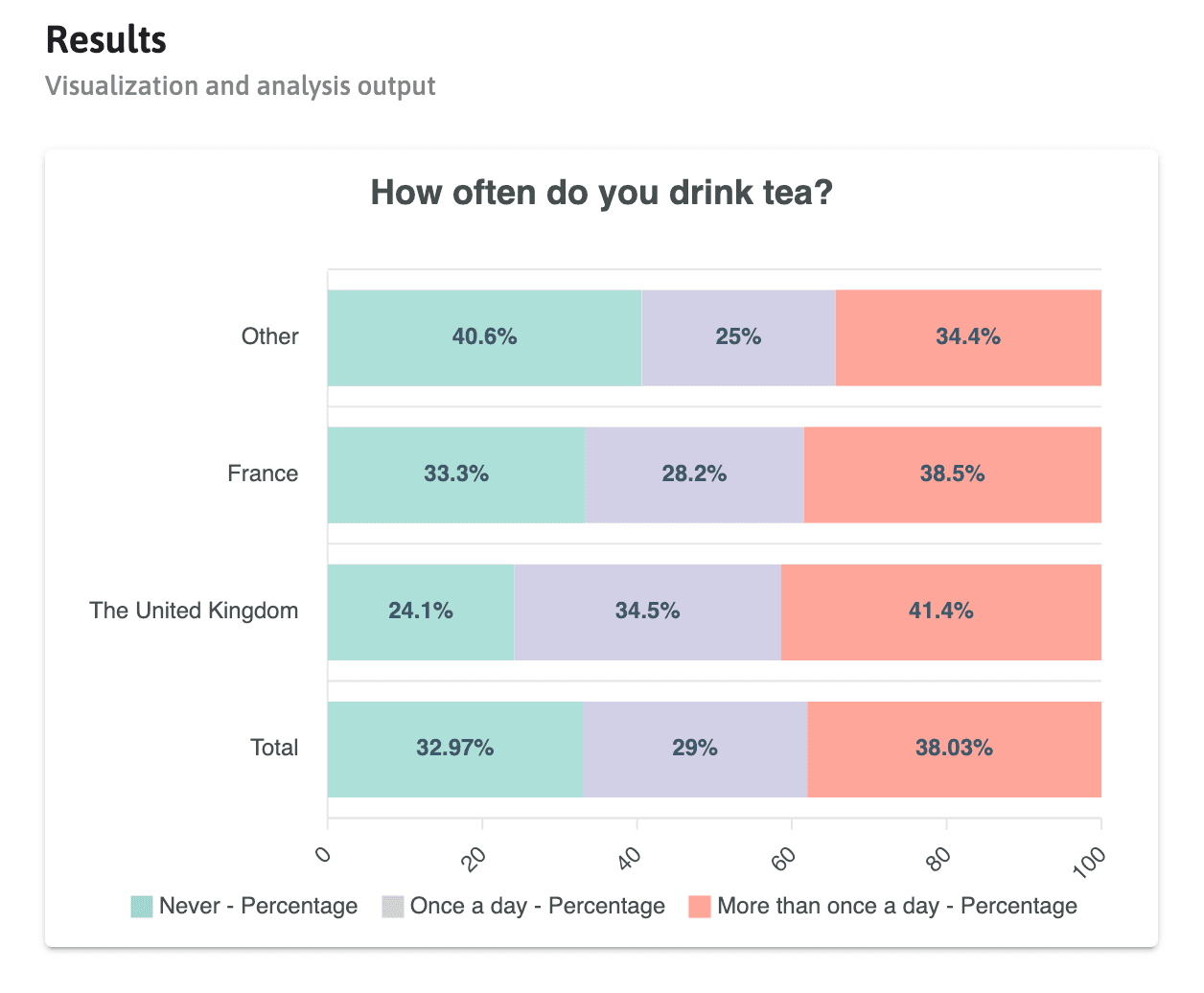Toggle the Never - Percentage legend swatch
This screenshot has height=993, width=1204.
coord(142,907)
